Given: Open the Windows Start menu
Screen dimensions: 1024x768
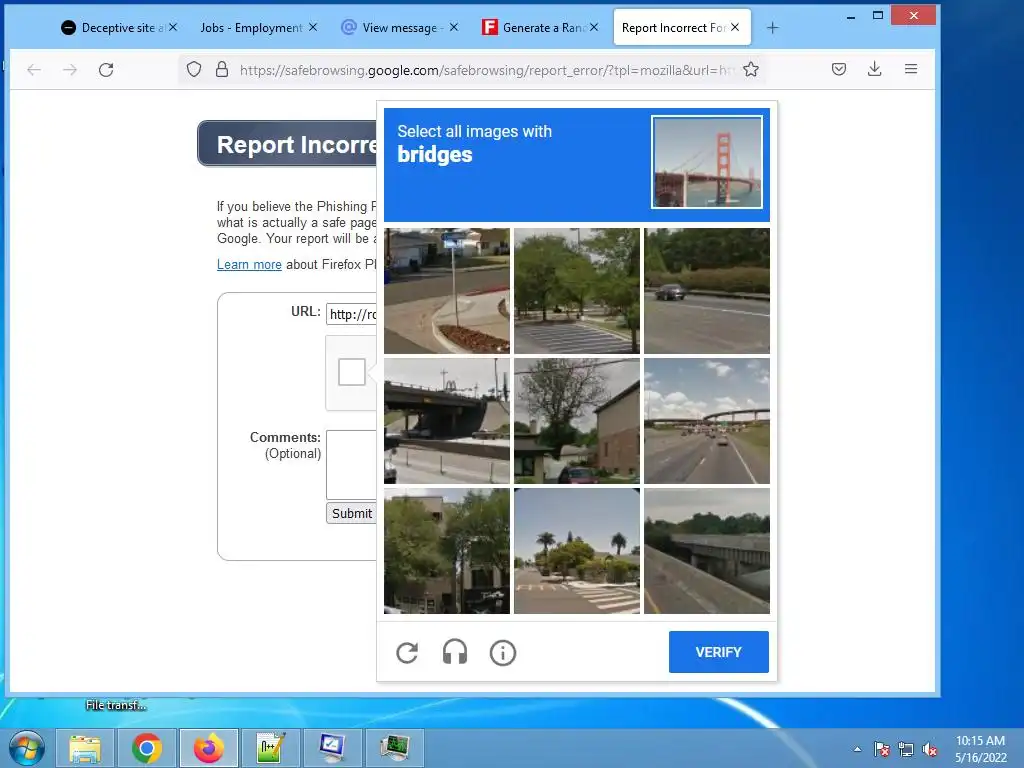Looking at the screenshot, I should pyautogui.click(x=27, y=748).
